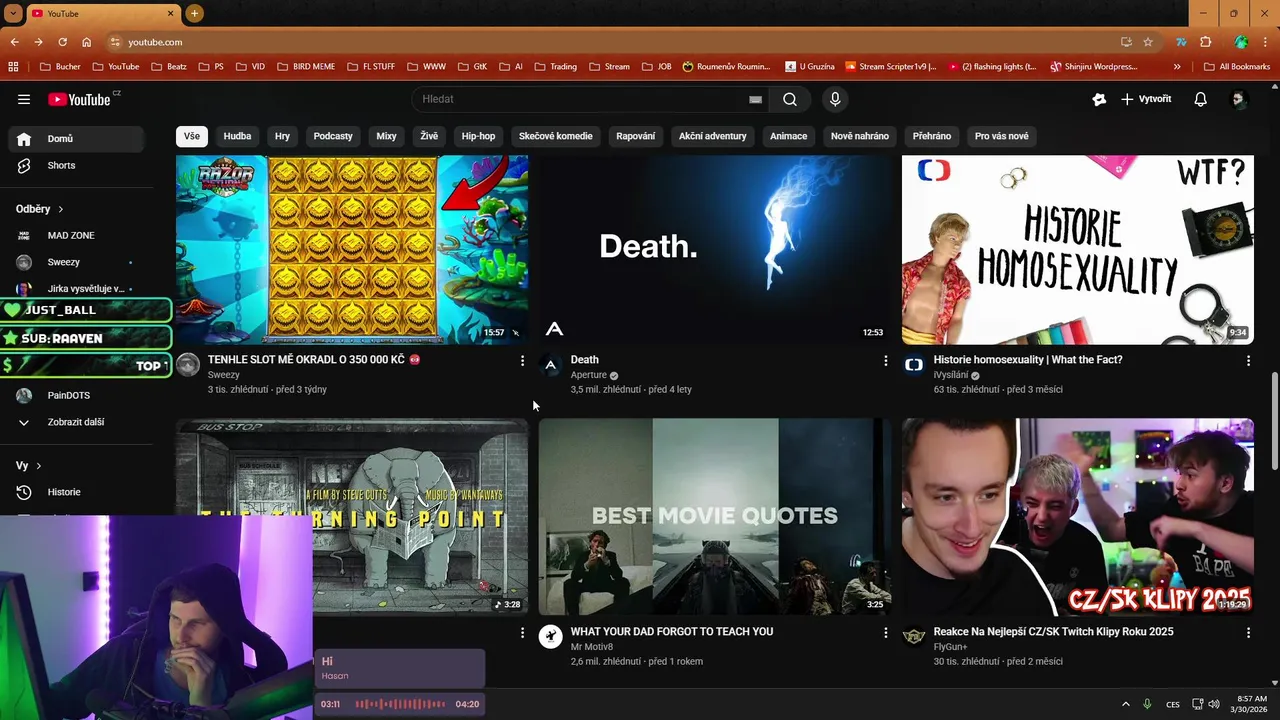
Task: Select the Podcasty filter chip
Action: 333,136
